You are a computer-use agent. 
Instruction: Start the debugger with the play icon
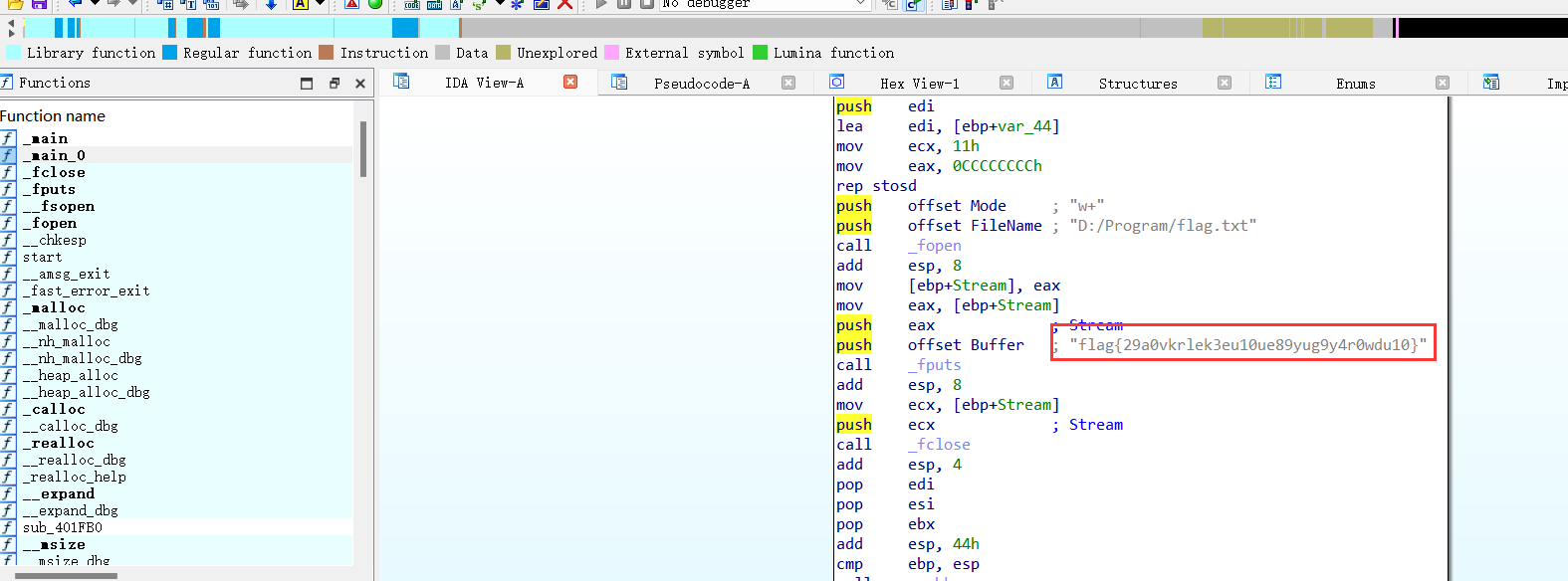coord(600,4)
